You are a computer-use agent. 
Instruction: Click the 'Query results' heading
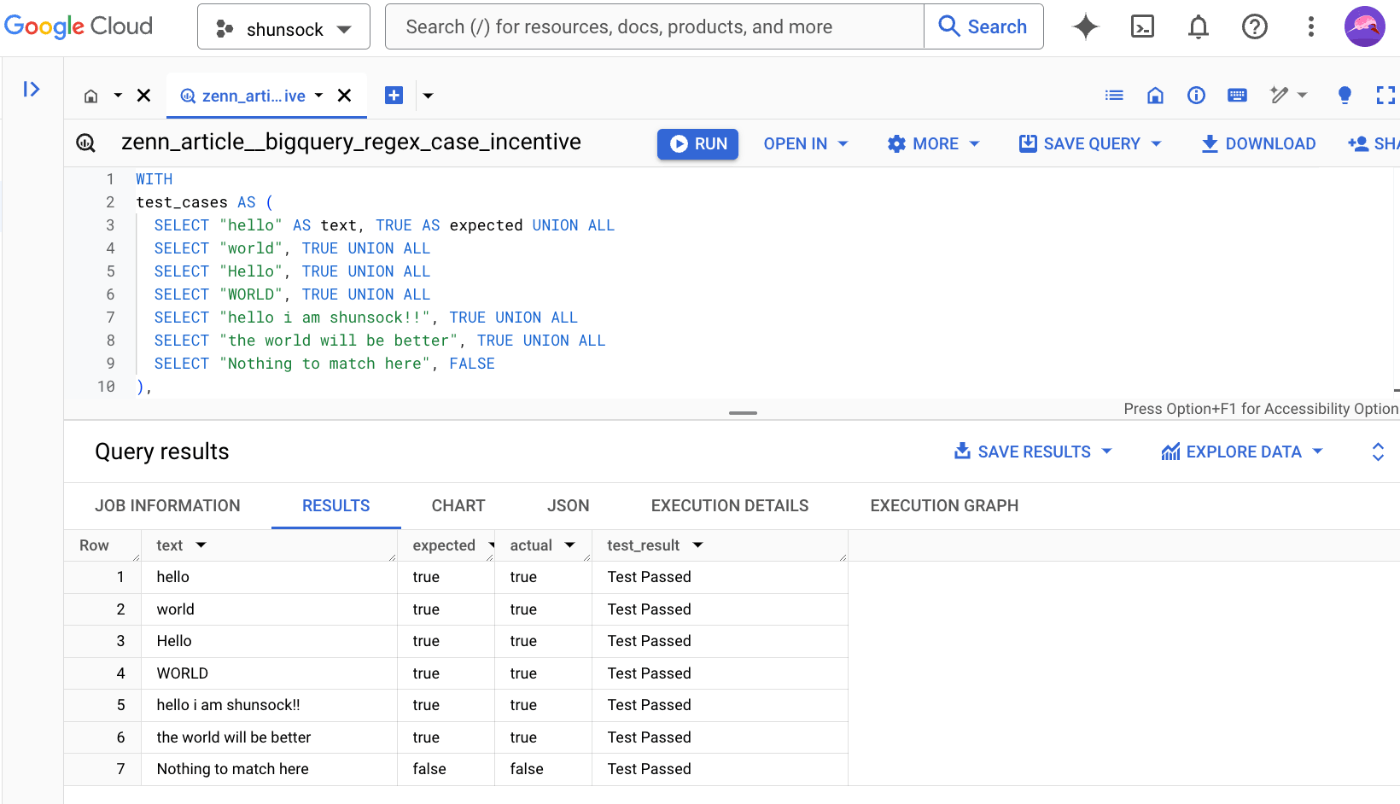pos(162,452)
